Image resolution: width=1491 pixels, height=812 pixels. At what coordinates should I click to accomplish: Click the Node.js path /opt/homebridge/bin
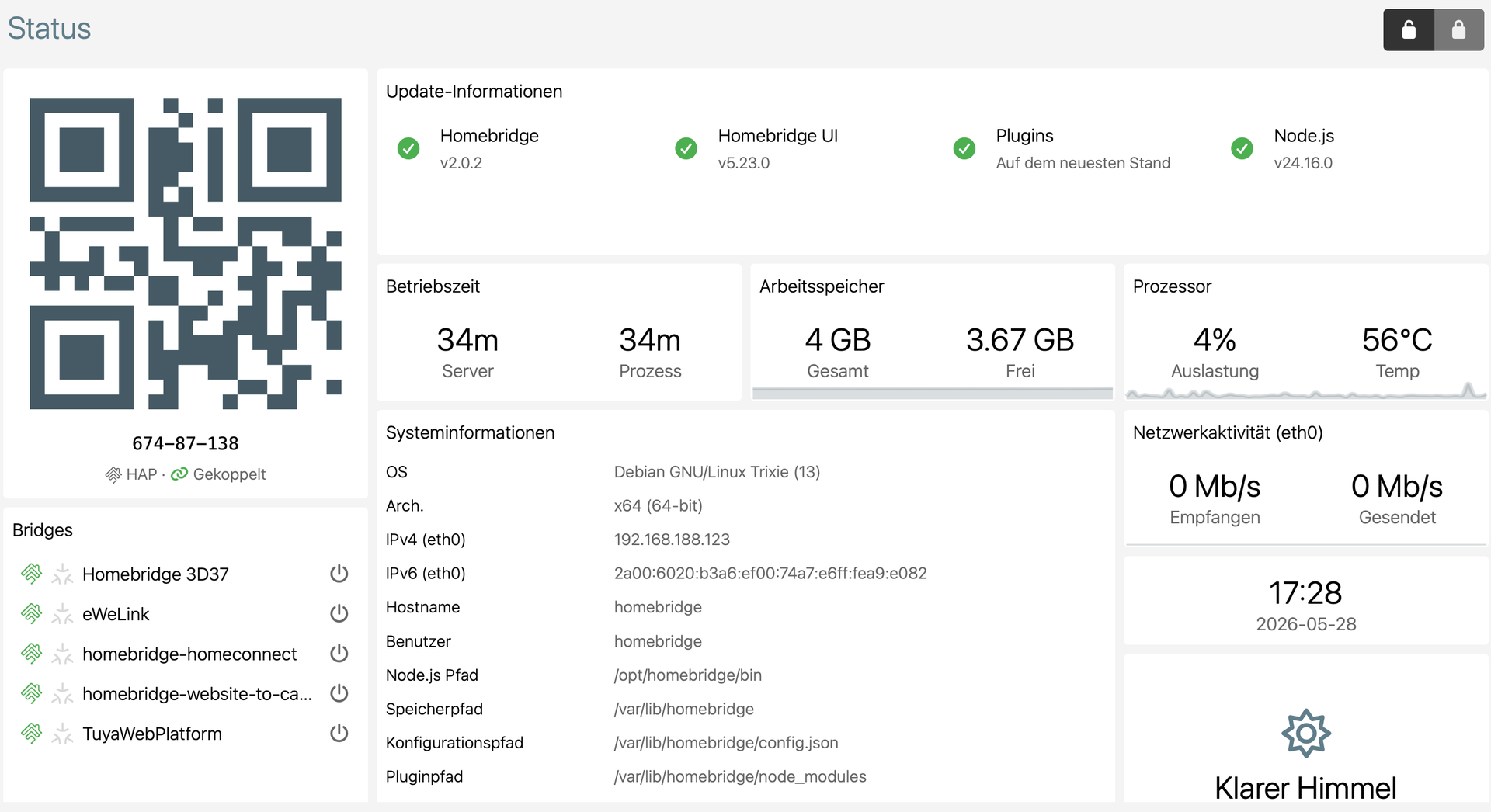[x=688, y=675]
